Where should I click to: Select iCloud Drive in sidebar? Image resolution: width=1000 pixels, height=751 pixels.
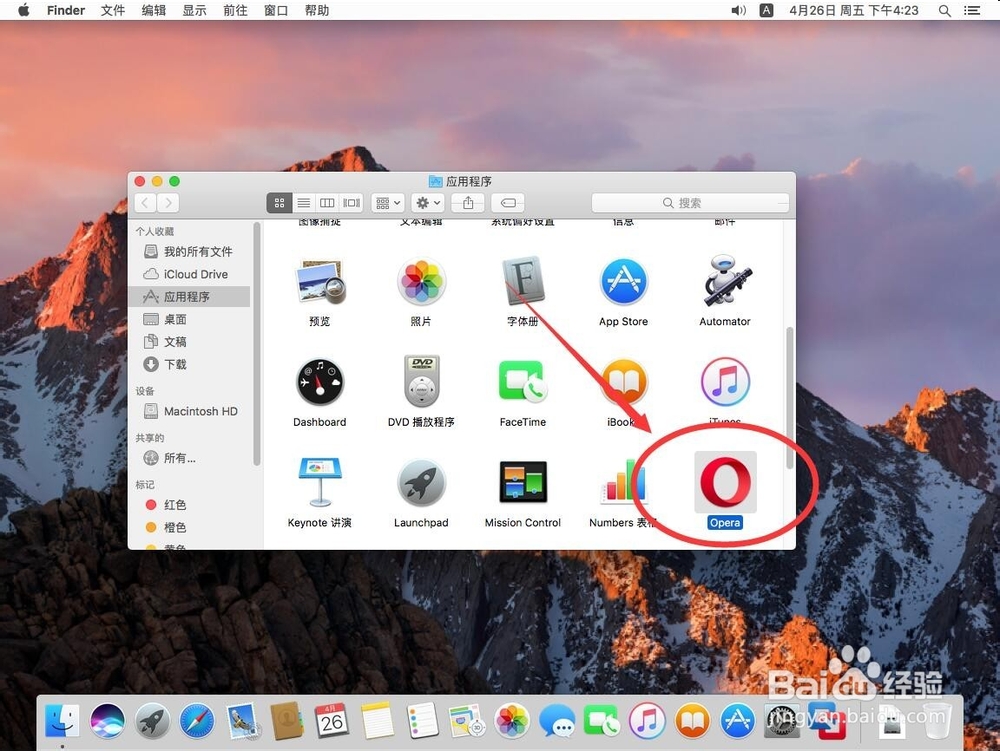pyautogui.click(x=189, y=274)
